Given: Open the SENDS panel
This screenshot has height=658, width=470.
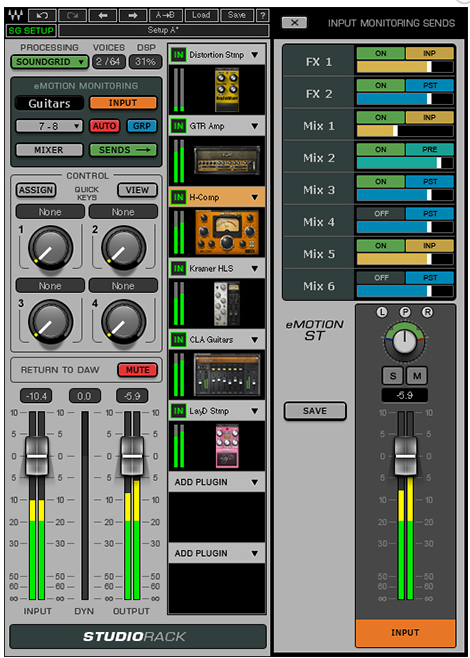Looking at the screenshot, I should (x=123, y=150).
